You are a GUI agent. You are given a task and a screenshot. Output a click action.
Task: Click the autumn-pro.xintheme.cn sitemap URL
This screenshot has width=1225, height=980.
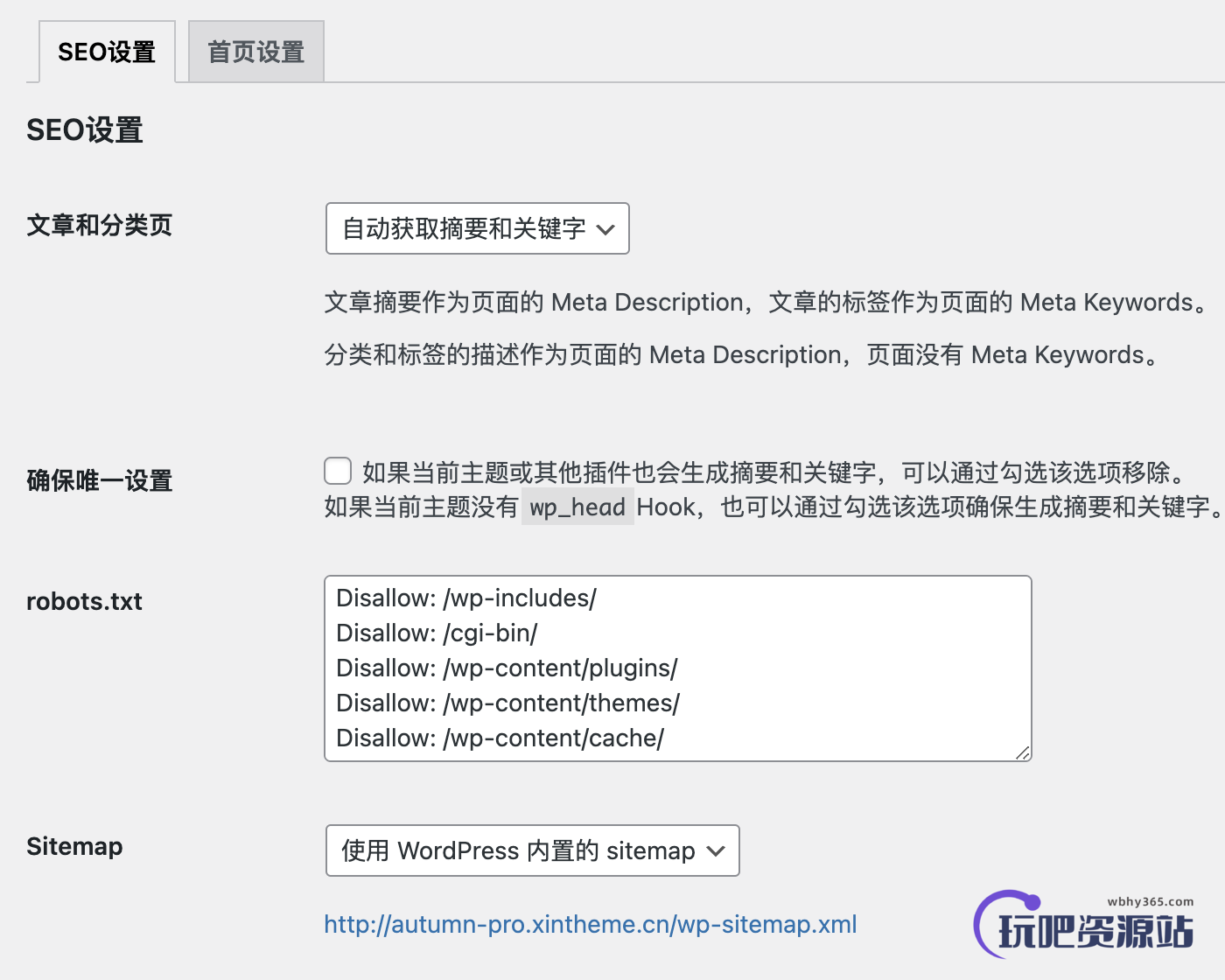(x=590, y=924)
